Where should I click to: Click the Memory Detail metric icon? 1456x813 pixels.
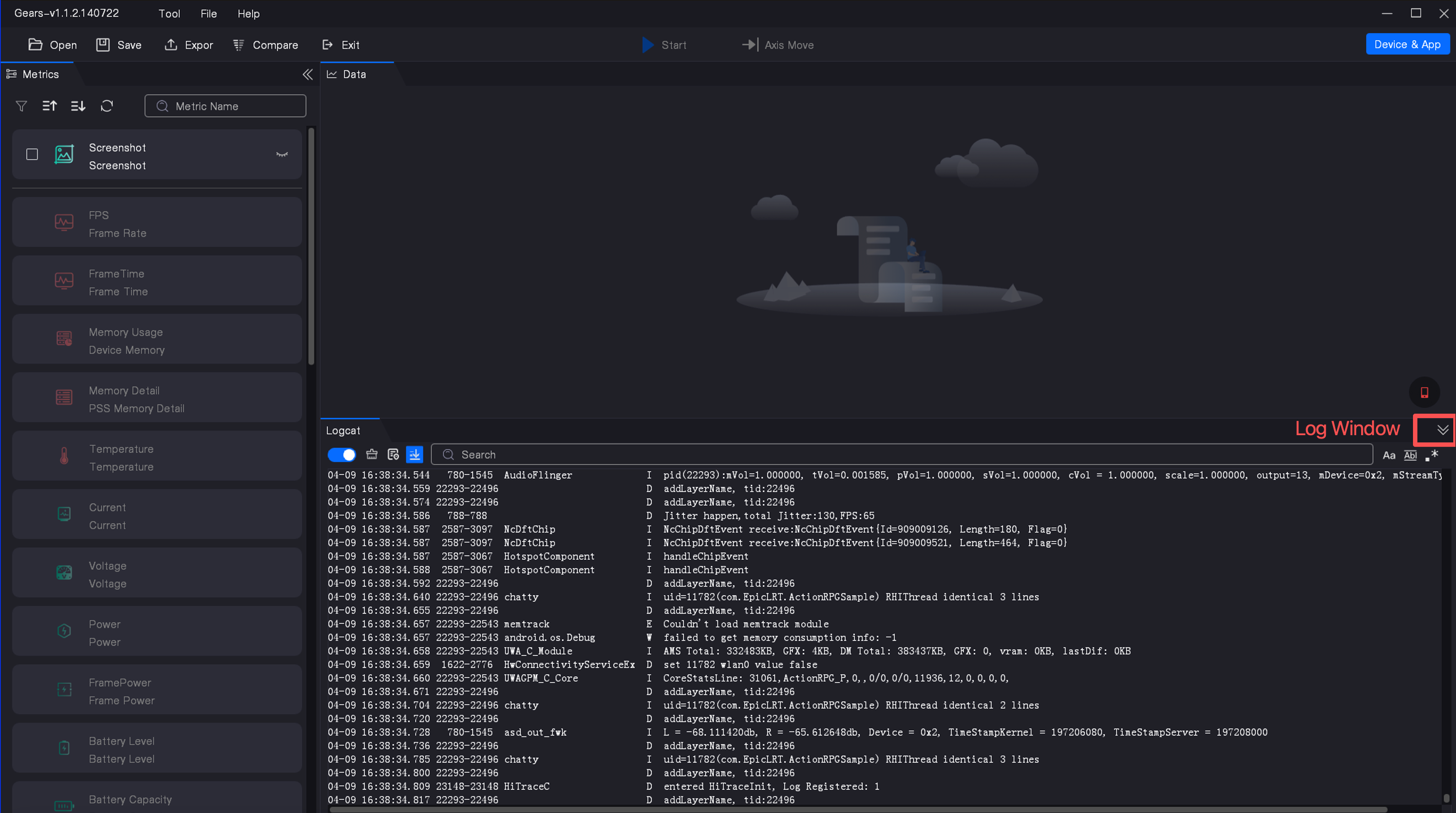tap(64, 398)
